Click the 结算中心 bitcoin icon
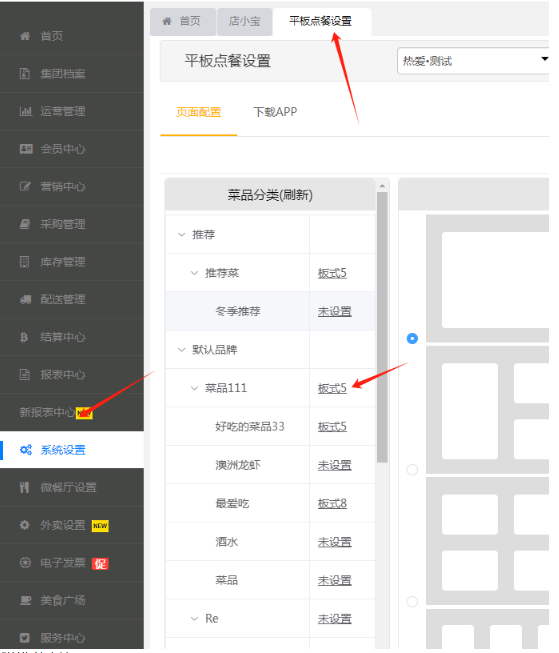The height and width of the screenshot is (653, 559). [24, 336]
